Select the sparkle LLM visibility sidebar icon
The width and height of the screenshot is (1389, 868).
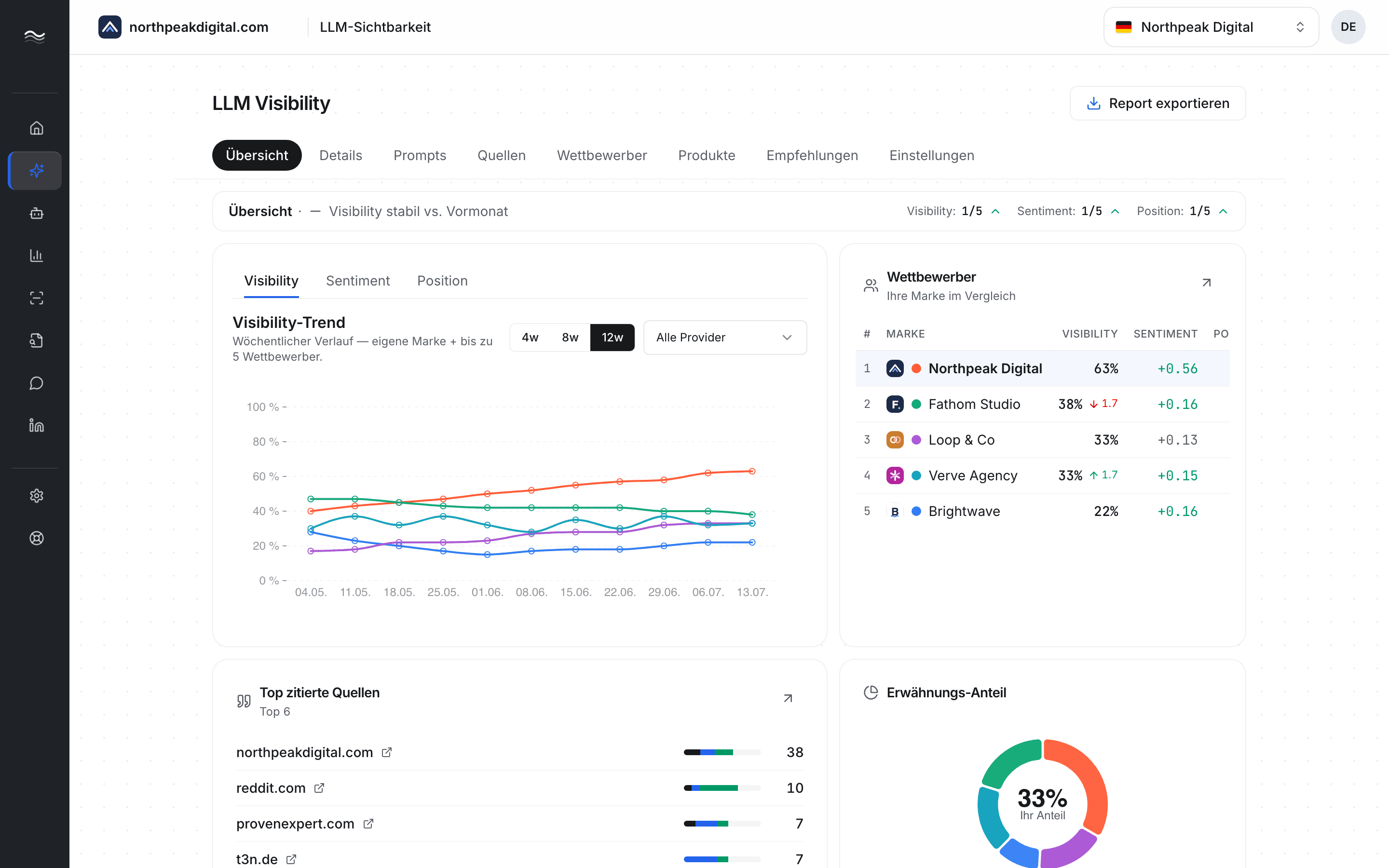[36, 171]
